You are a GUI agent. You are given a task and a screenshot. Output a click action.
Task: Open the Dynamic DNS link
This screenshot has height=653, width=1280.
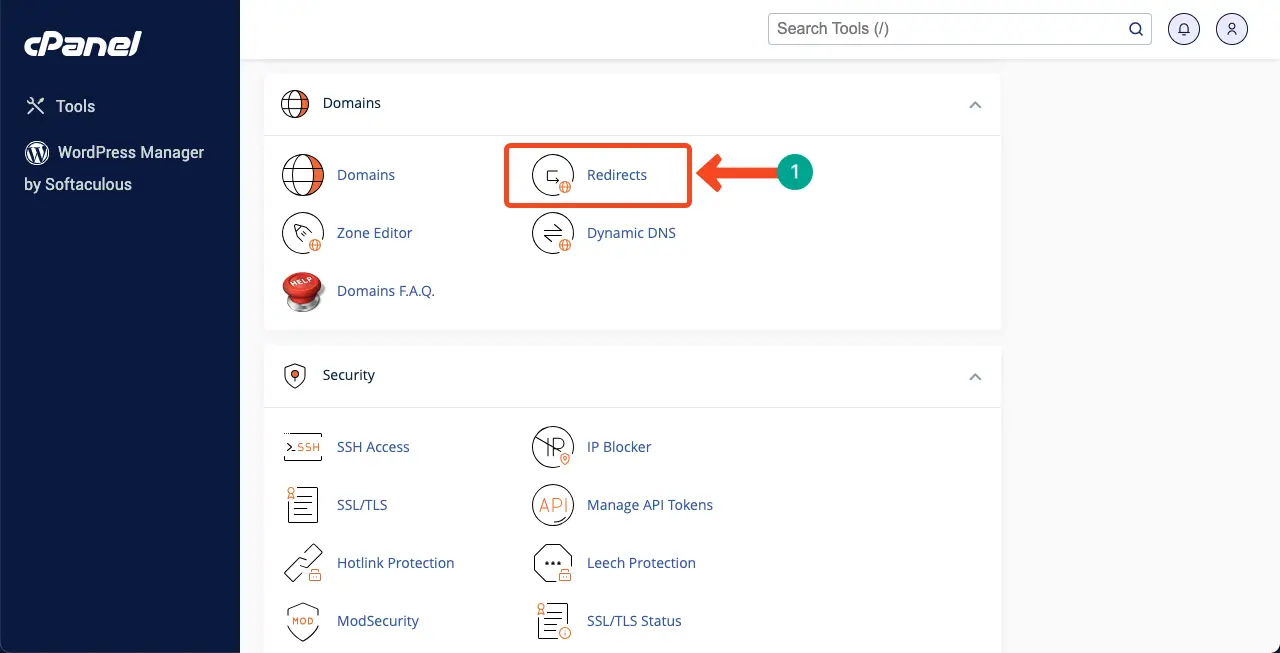(631, 233)
